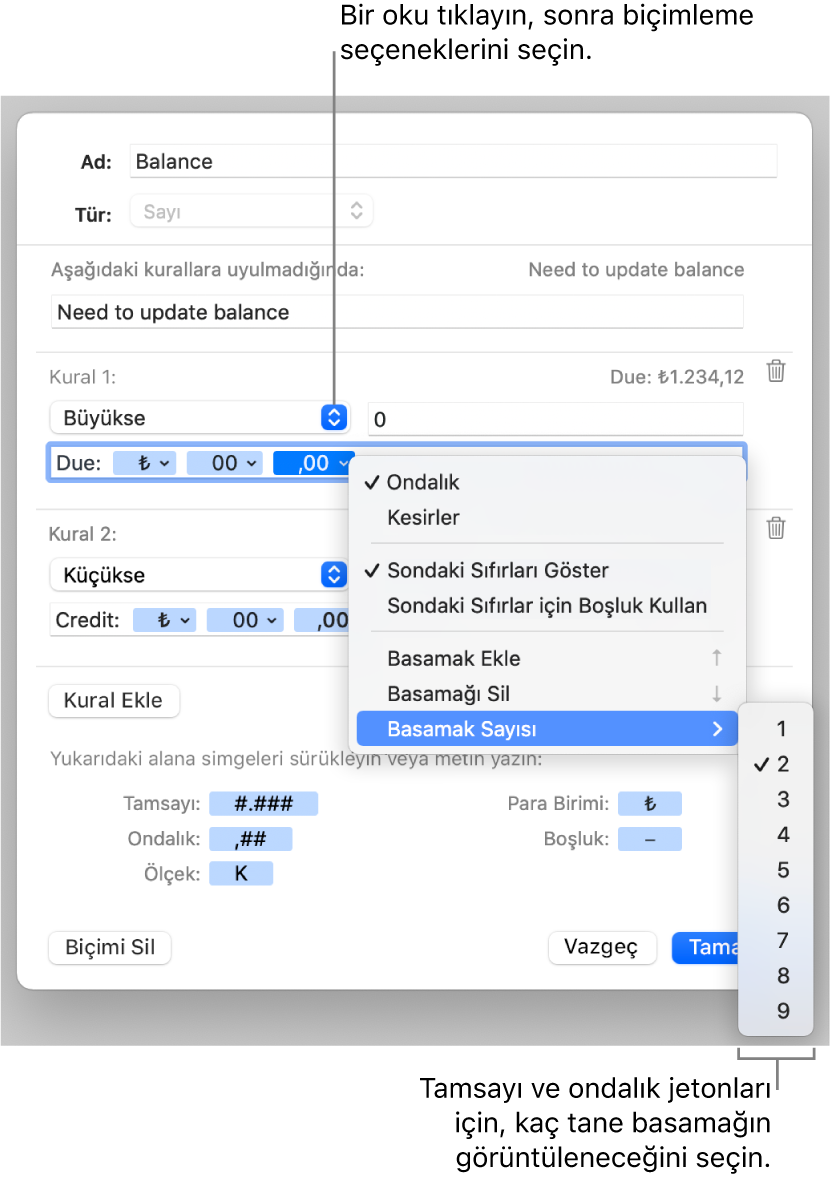Click the Kural Ekle button
The width and height of the screenshot is (830, 1184).
113,701
